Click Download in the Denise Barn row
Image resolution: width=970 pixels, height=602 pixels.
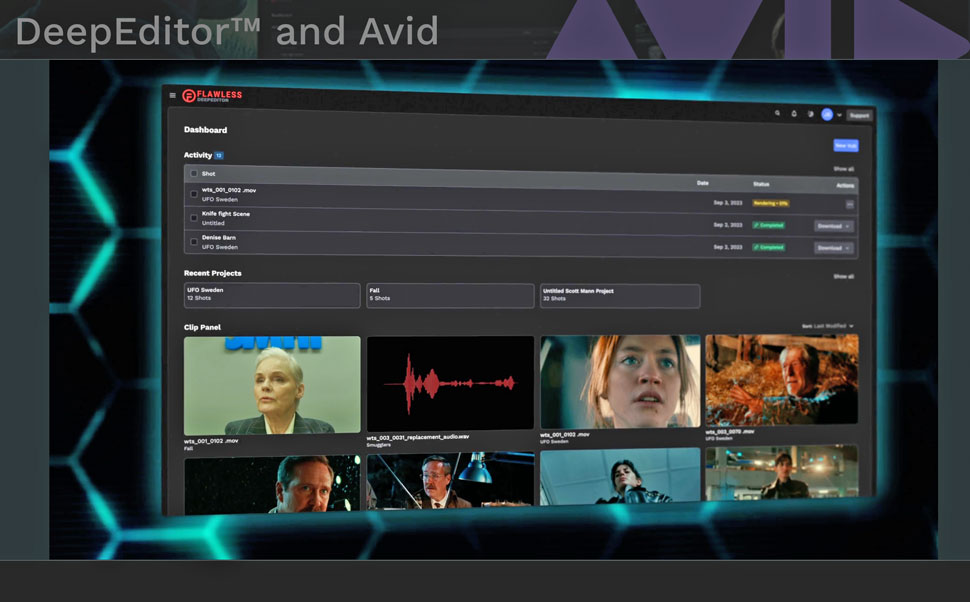tap(833, 248)
